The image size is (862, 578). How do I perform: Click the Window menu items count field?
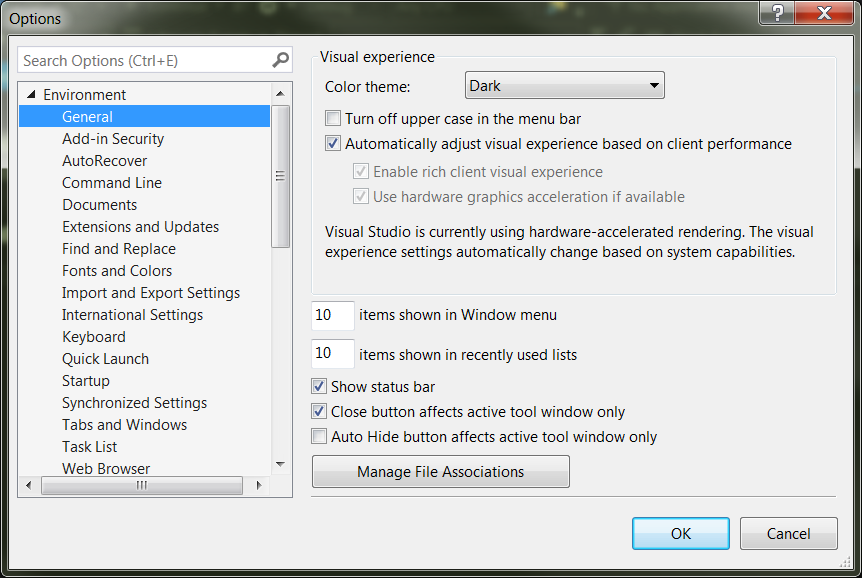[x=333, y=315]
